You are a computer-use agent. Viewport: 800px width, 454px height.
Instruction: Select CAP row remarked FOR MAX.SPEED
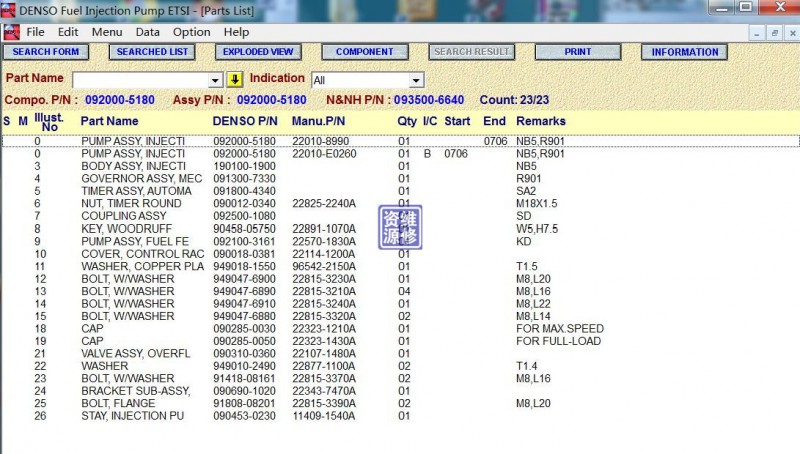pos(401,329)
